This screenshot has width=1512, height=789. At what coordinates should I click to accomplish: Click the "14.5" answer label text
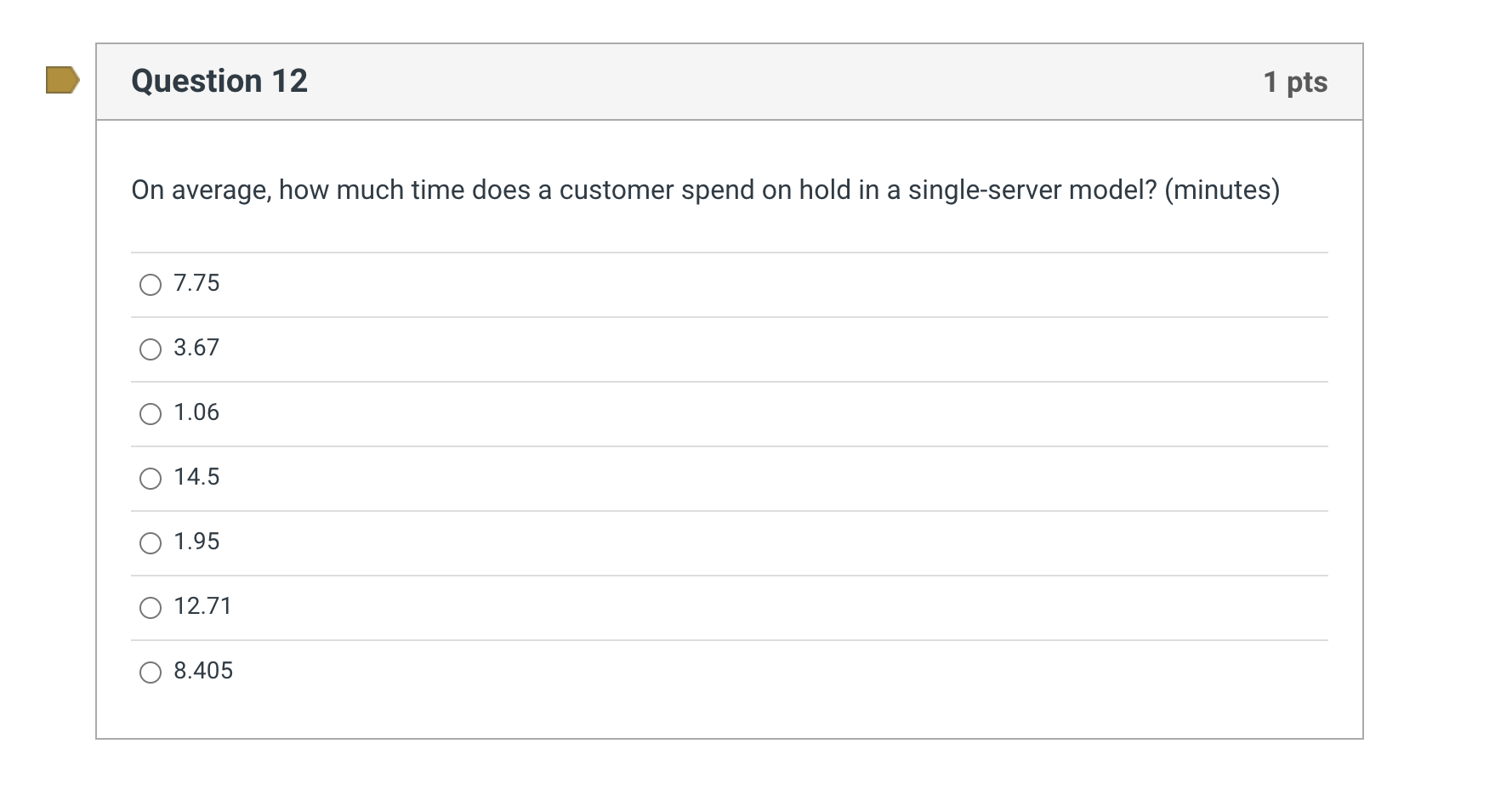coord(196,477)
